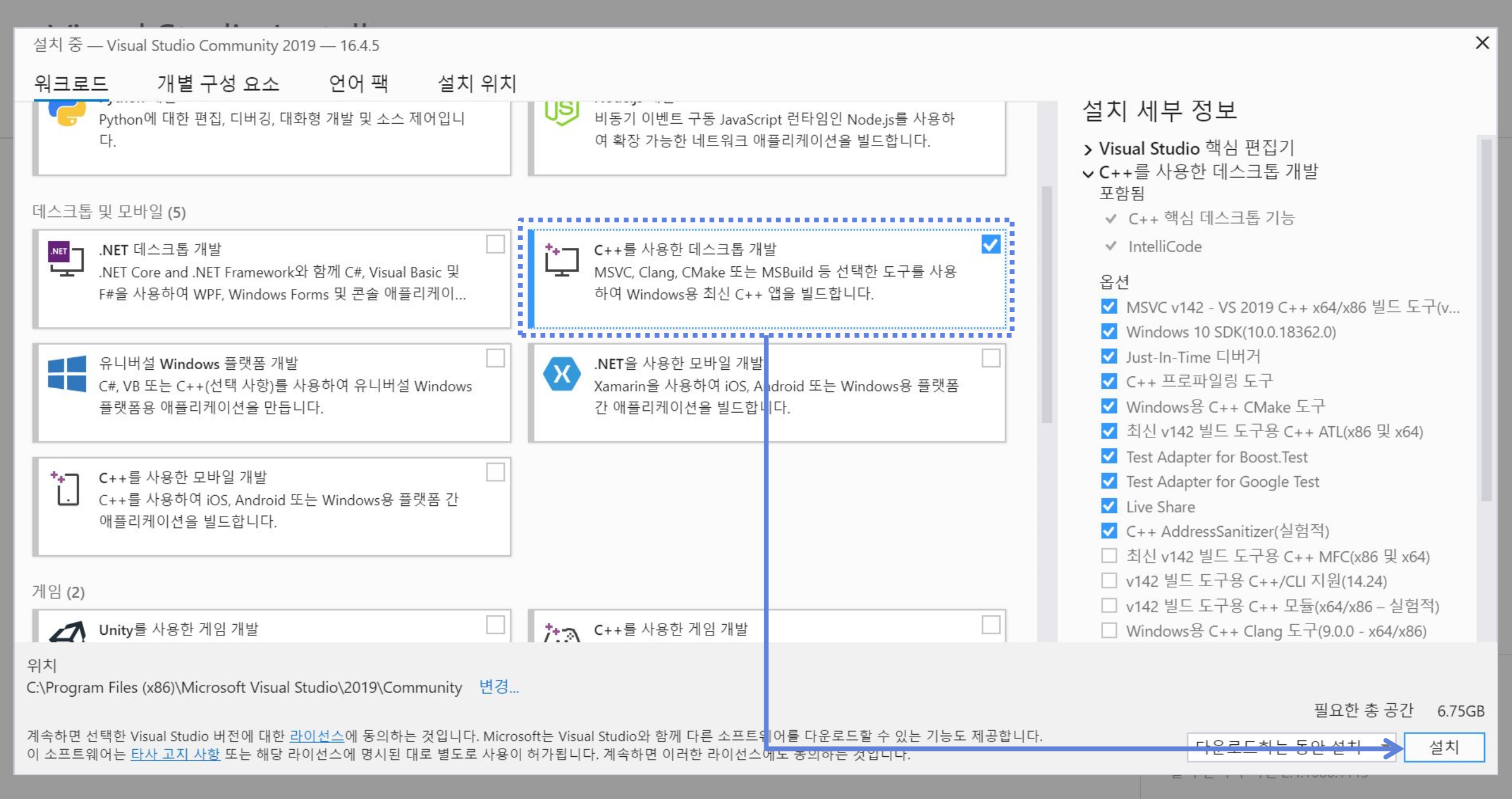Check v142 빌드 도구용 C++/CLI 지원(14.24)

(1109, 581)
